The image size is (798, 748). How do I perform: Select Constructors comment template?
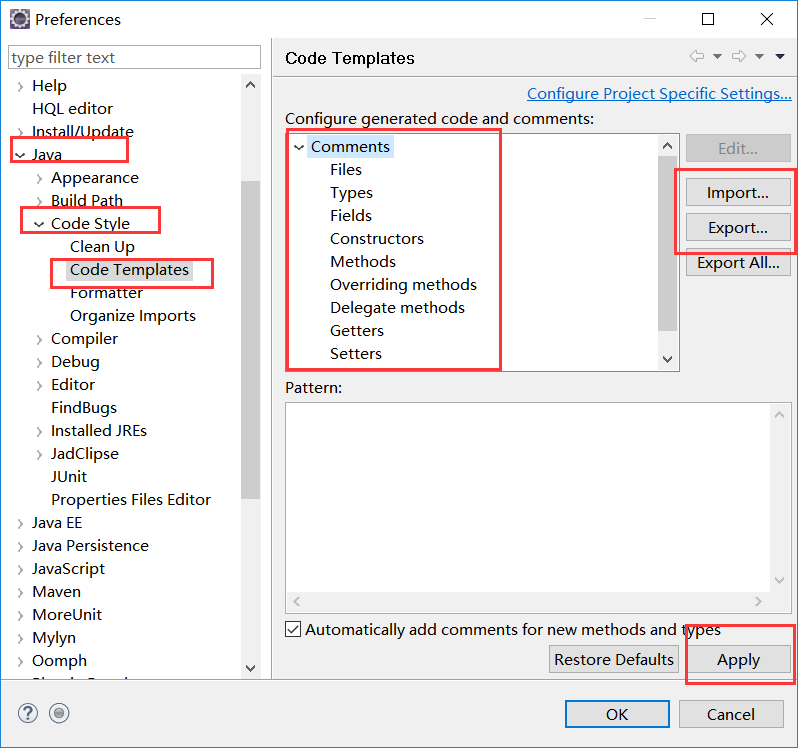(x=377, y=239)
